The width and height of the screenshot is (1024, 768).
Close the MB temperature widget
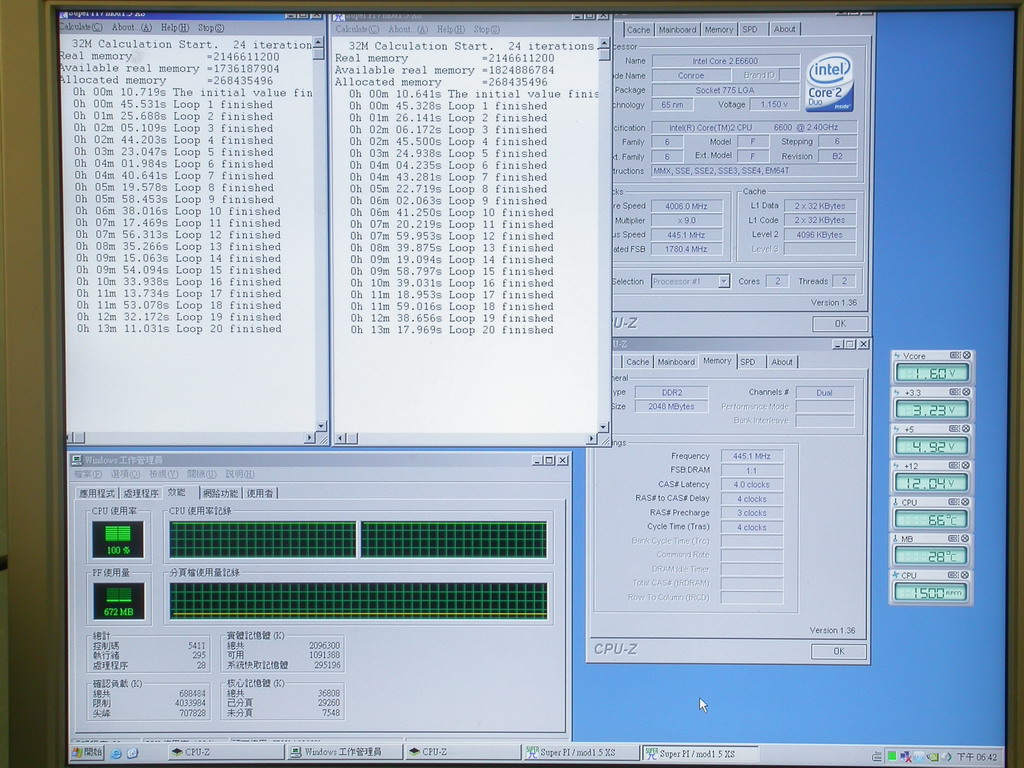[x=967, y=539]
